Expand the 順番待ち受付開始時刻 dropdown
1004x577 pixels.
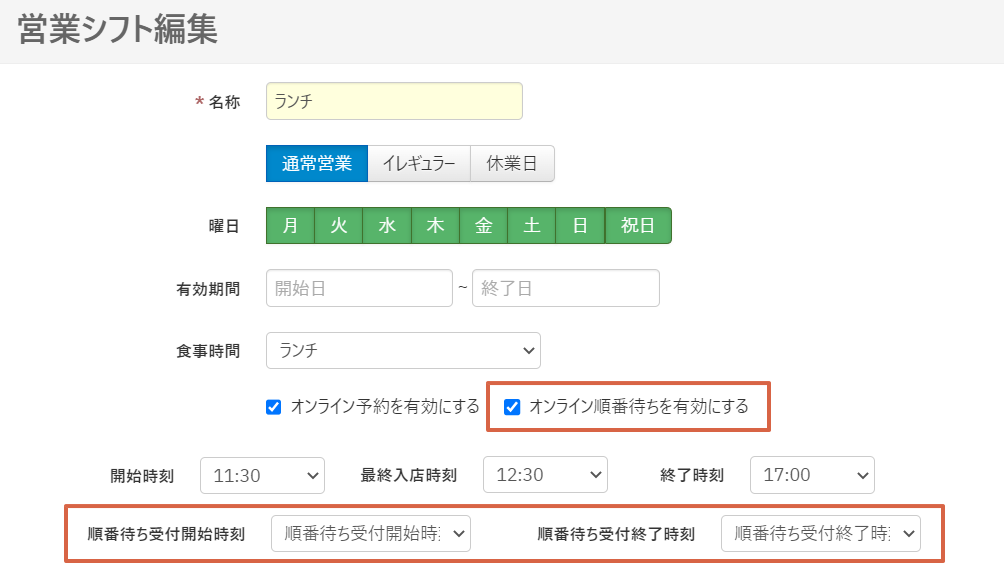370,534
